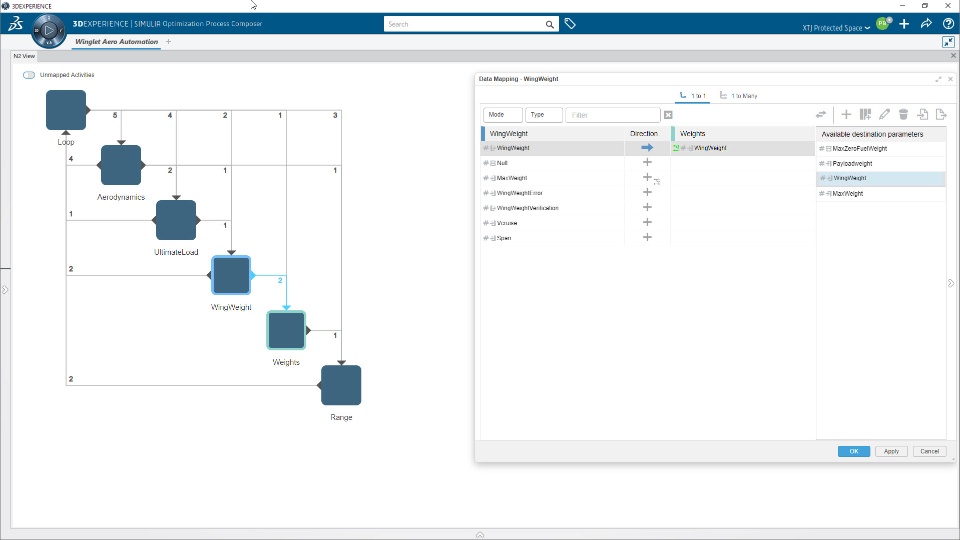Image resolution: width=960 pixels, height=540 pixels.
Task: Expand the right side panel arrow
Action: tap(951, 283)
